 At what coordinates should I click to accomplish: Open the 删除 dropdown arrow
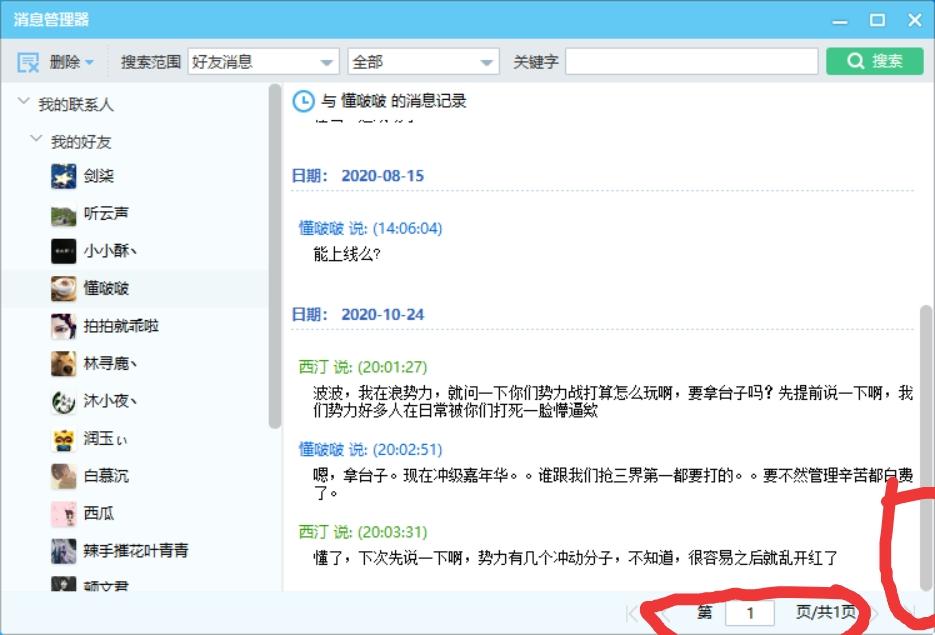click(89, 62)
